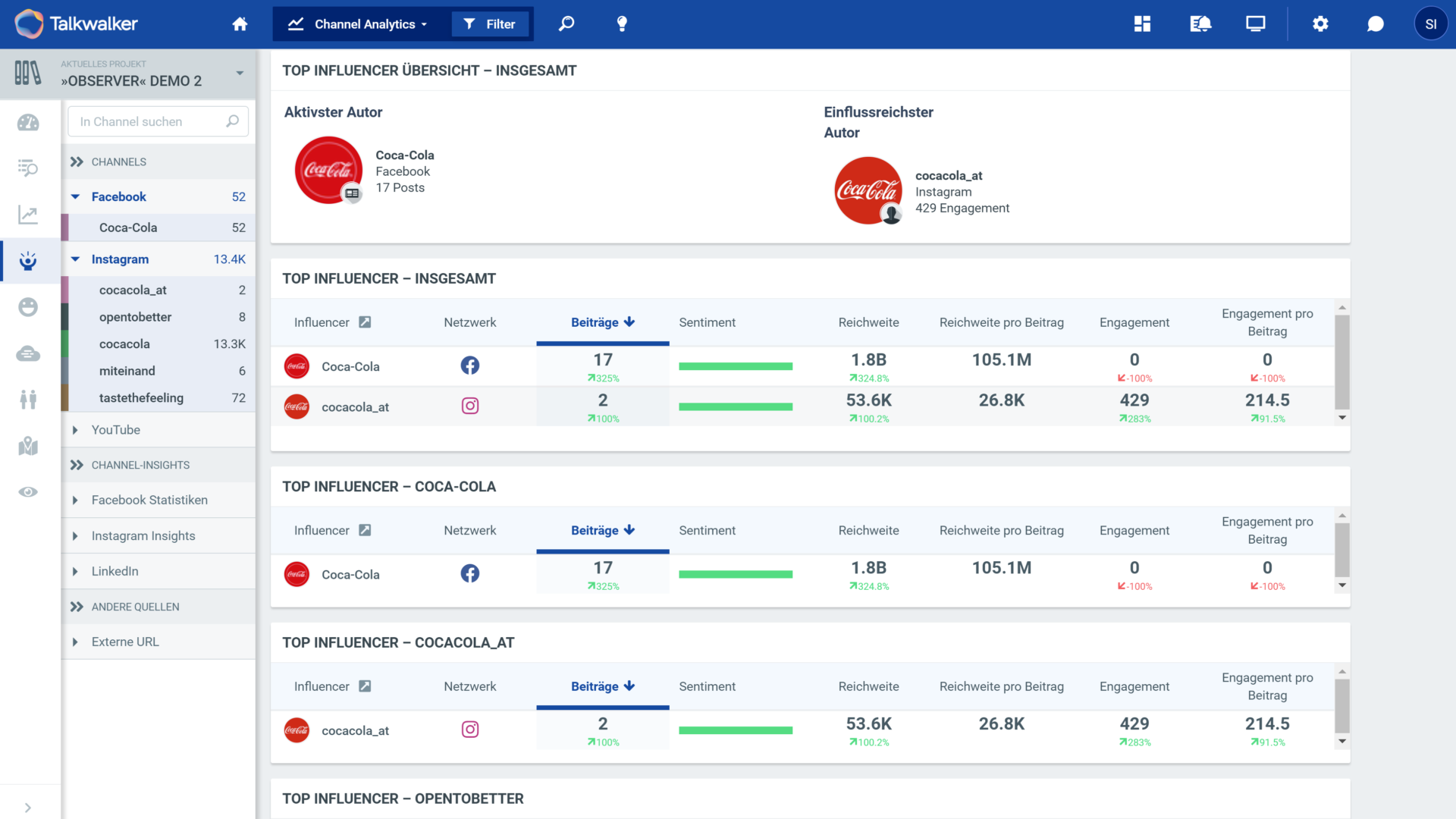Sort Coca-Cola table by Beiträge
This screenshot has width=1456, height=819.
coord(603,530)
